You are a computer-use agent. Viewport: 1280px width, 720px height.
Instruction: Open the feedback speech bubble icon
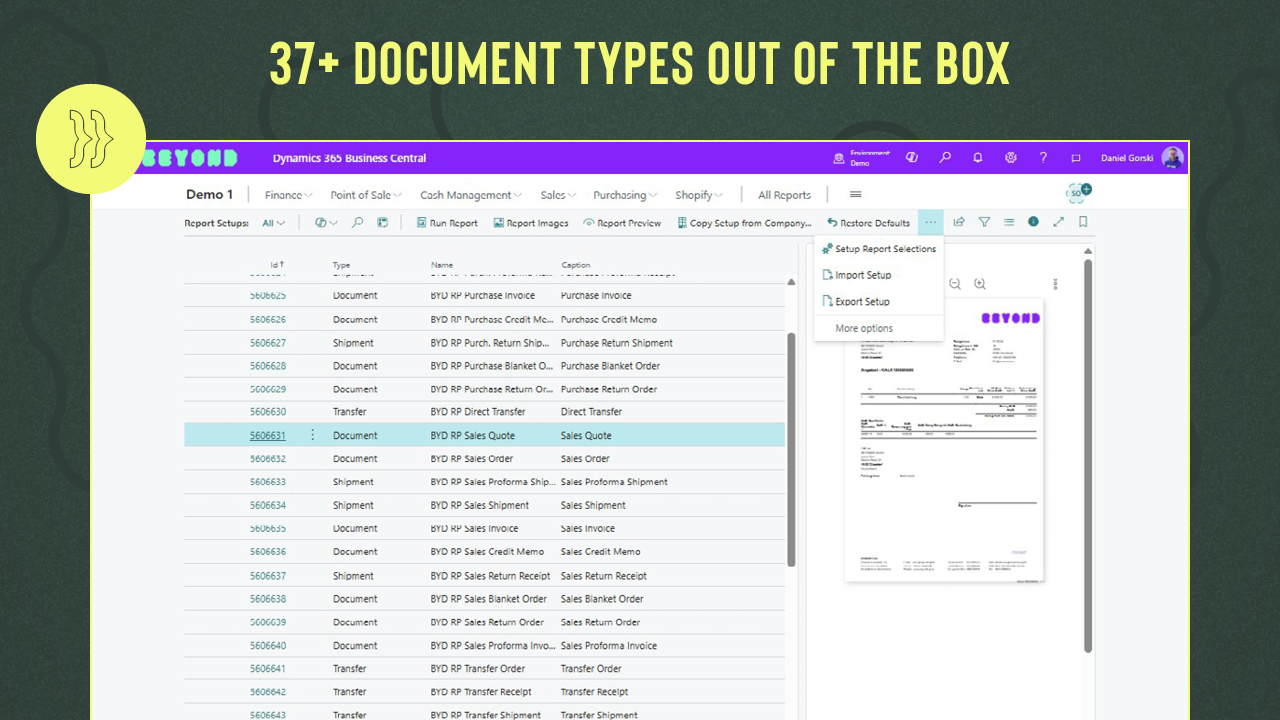(1075, 158)
